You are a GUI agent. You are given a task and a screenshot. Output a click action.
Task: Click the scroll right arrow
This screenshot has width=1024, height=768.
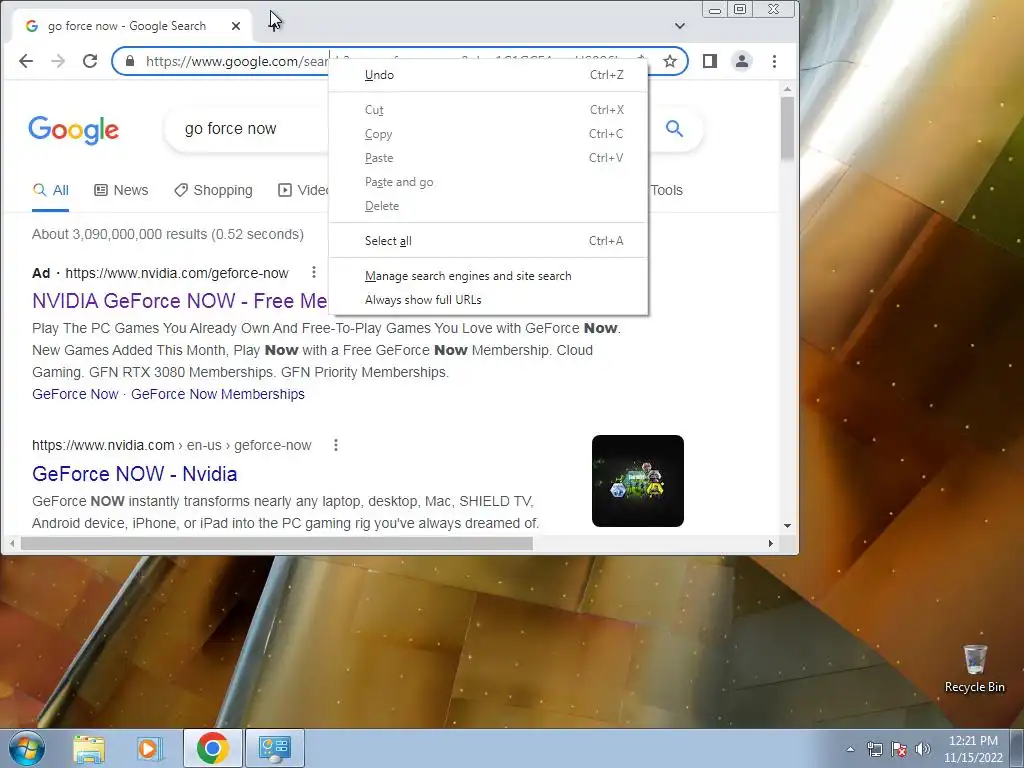coord(771,543)
